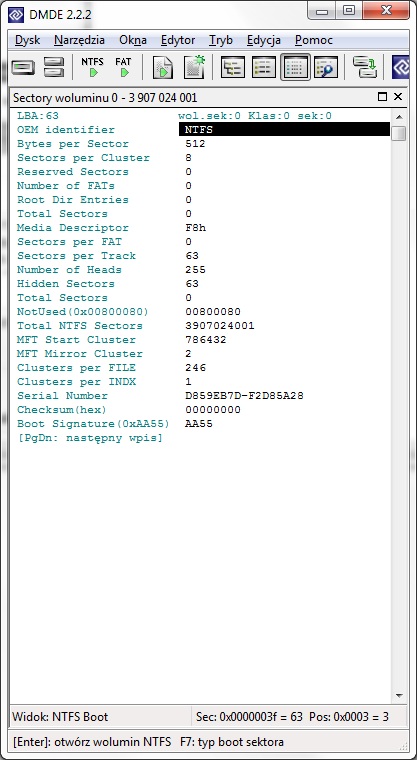This screenshot has width=417, height=760.
Task: Click the single disk device toolbar icon
Action: pyautogui.click(x=23, y=67)
